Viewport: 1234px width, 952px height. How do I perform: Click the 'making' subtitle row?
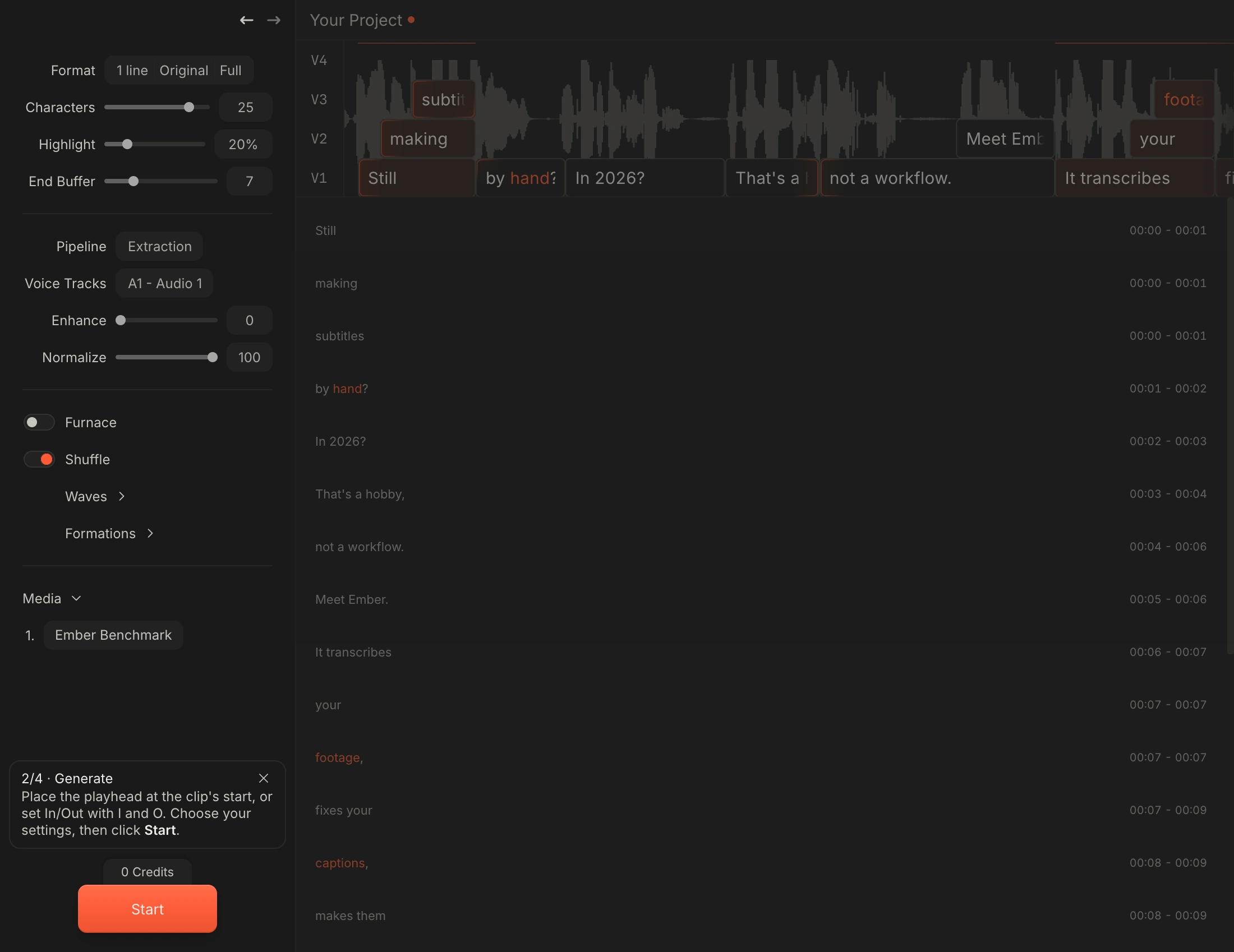761,284
